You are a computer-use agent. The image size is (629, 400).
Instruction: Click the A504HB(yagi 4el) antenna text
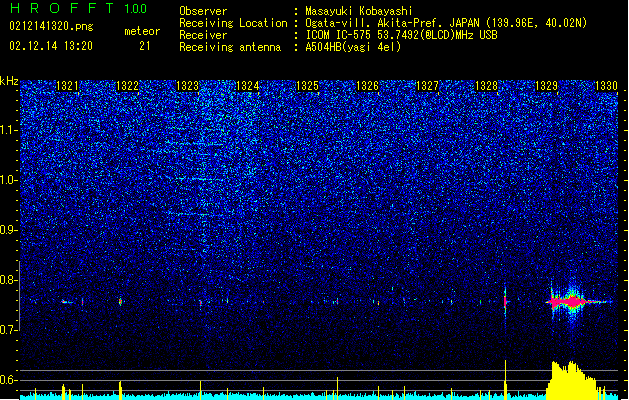tap(353, 47)
